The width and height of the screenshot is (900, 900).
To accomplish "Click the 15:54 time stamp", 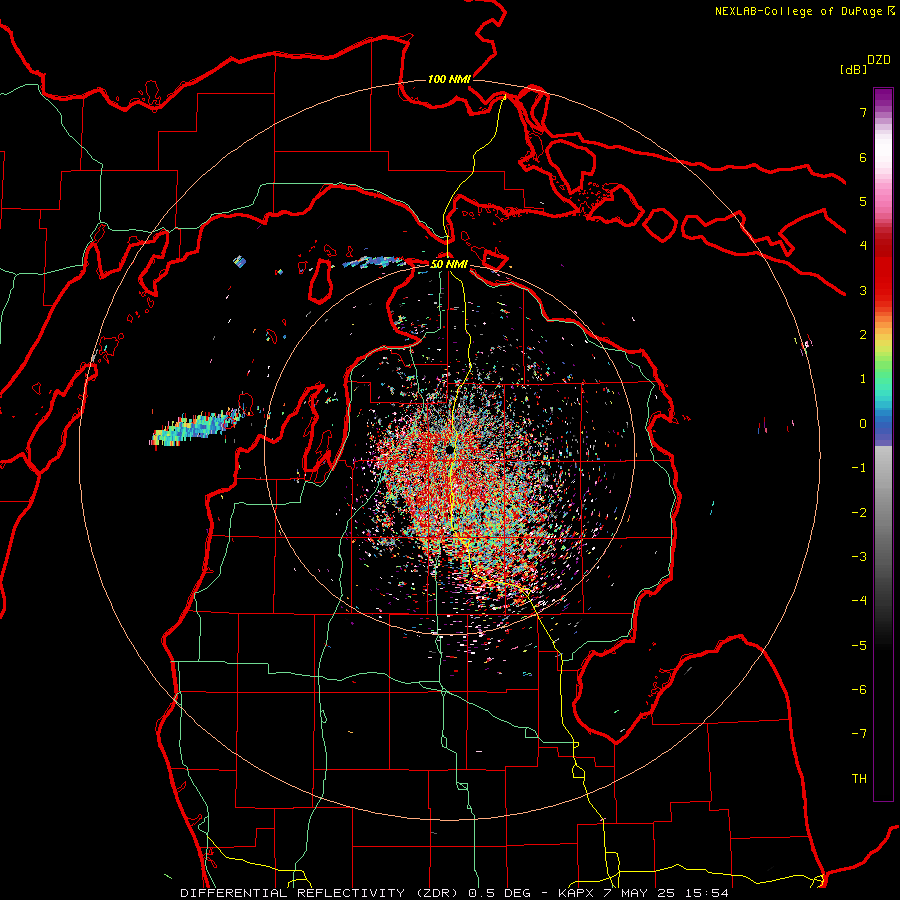I will coord(707,893).
